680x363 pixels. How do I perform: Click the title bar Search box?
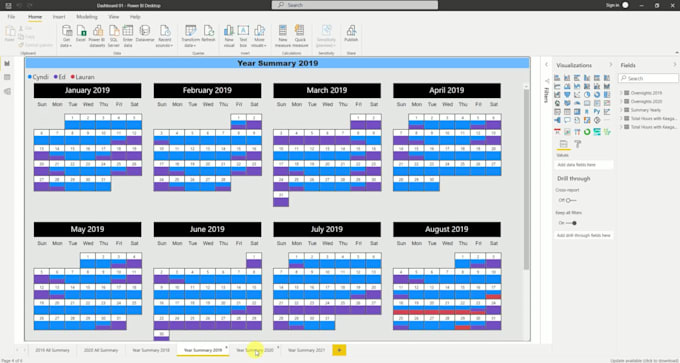(355, 5)
